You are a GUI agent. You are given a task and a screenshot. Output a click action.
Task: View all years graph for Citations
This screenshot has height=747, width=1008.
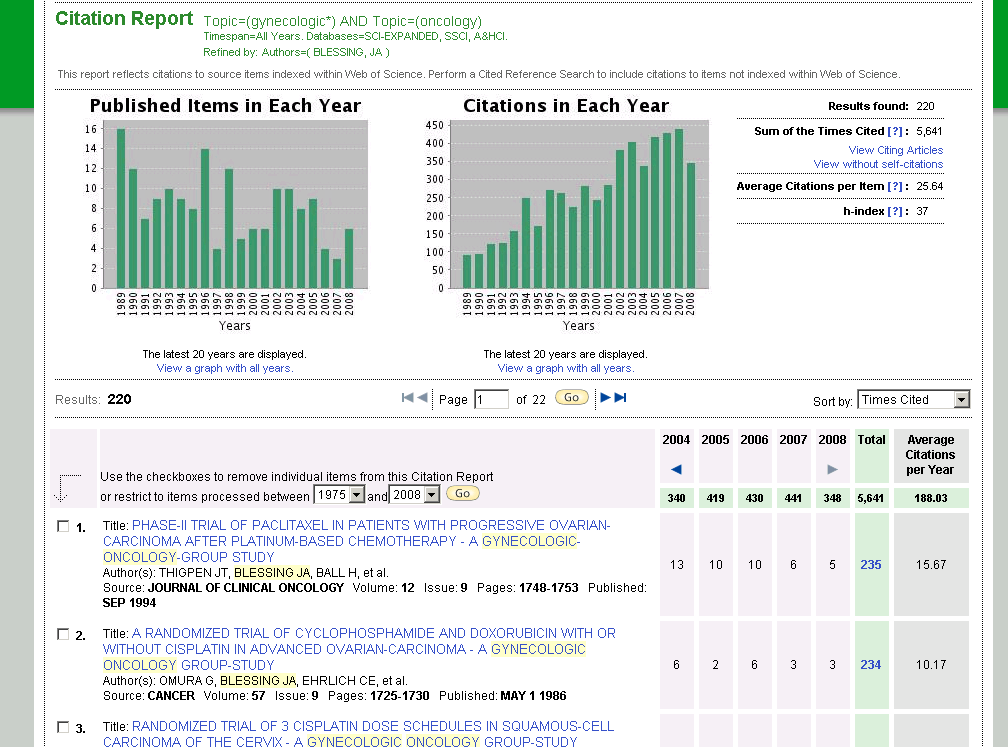tap(566, 368)
